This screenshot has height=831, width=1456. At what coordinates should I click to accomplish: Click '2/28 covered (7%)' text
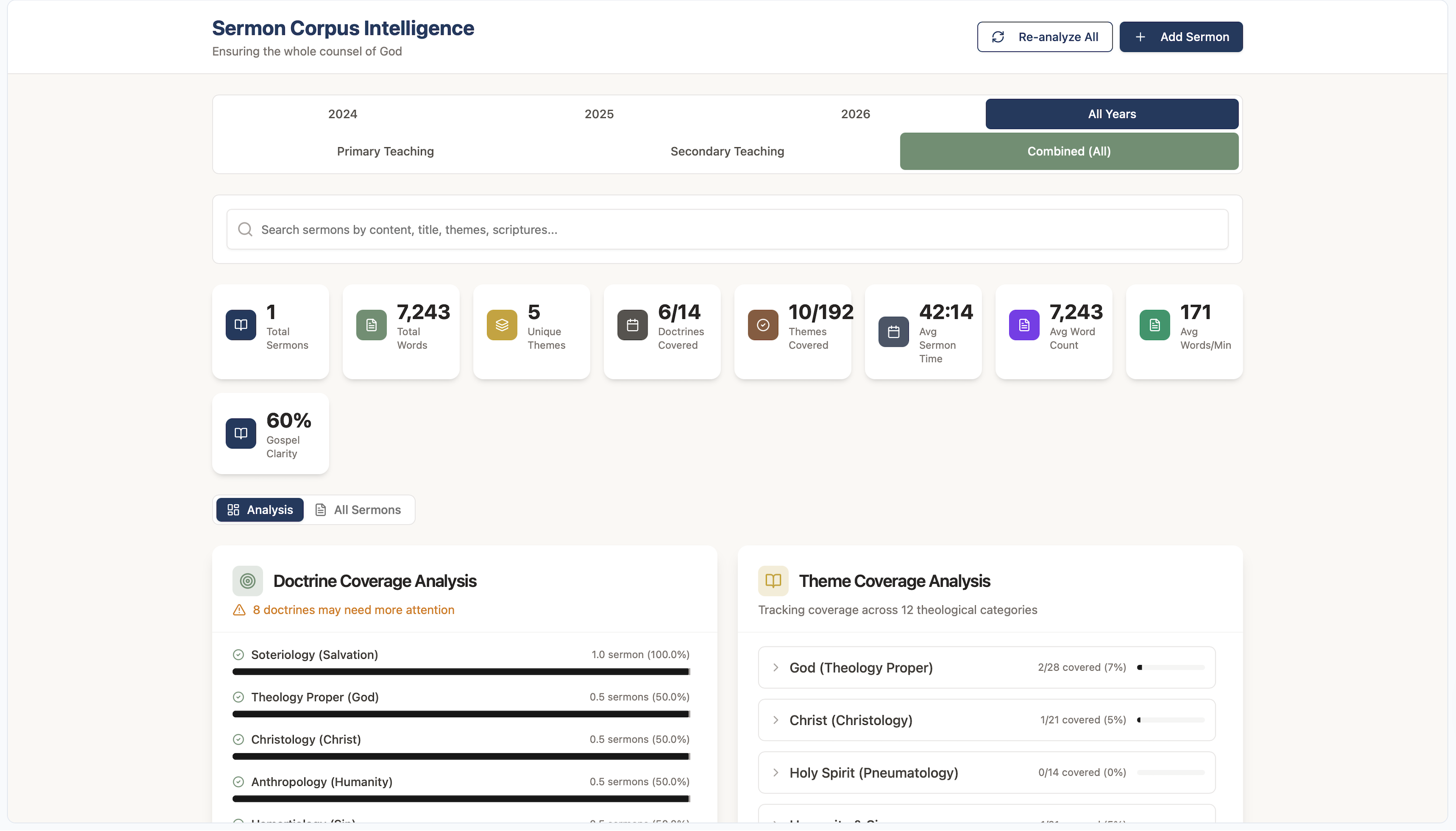click(1082, 667)
